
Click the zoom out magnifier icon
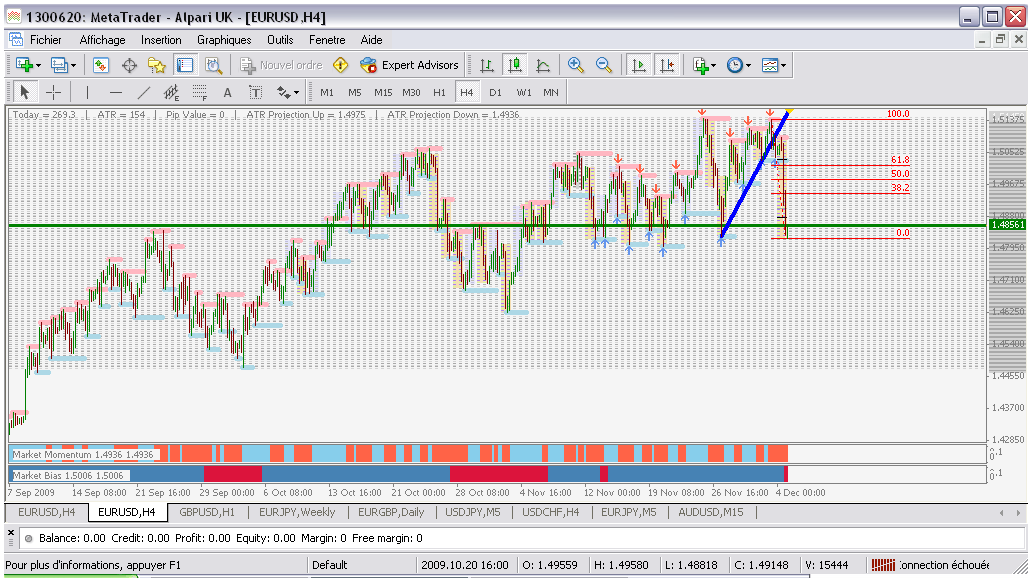604,65
